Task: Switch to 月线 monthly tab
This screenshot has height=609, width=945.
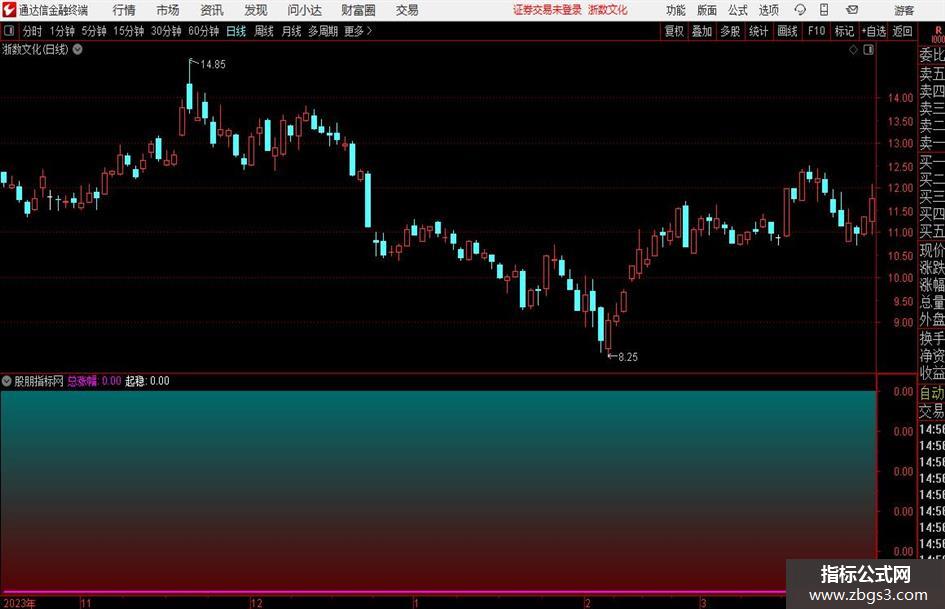Action: click(291, 31)
